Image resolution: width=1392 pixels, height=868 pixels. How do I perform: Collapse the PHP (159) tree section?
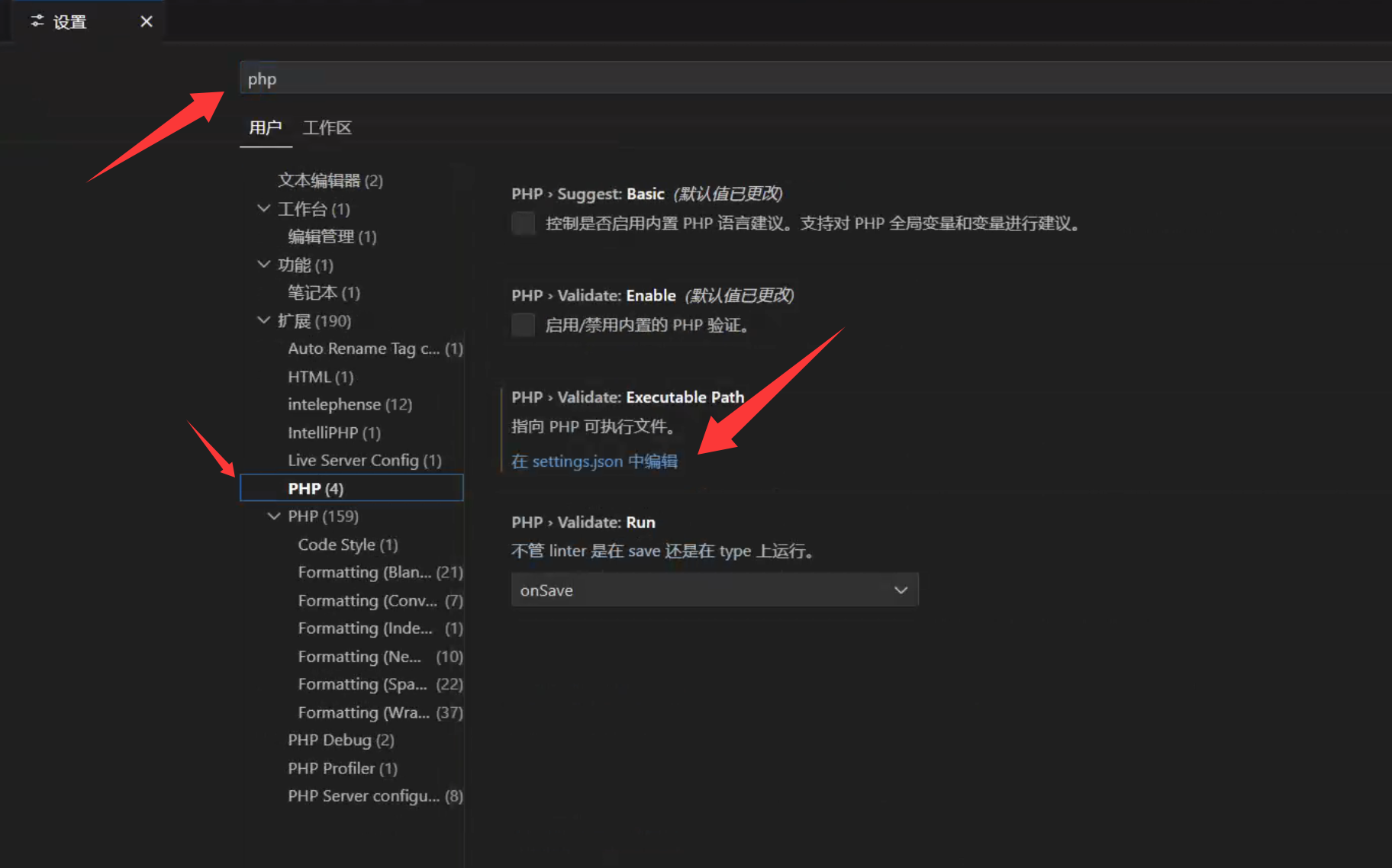click(274, 516)
